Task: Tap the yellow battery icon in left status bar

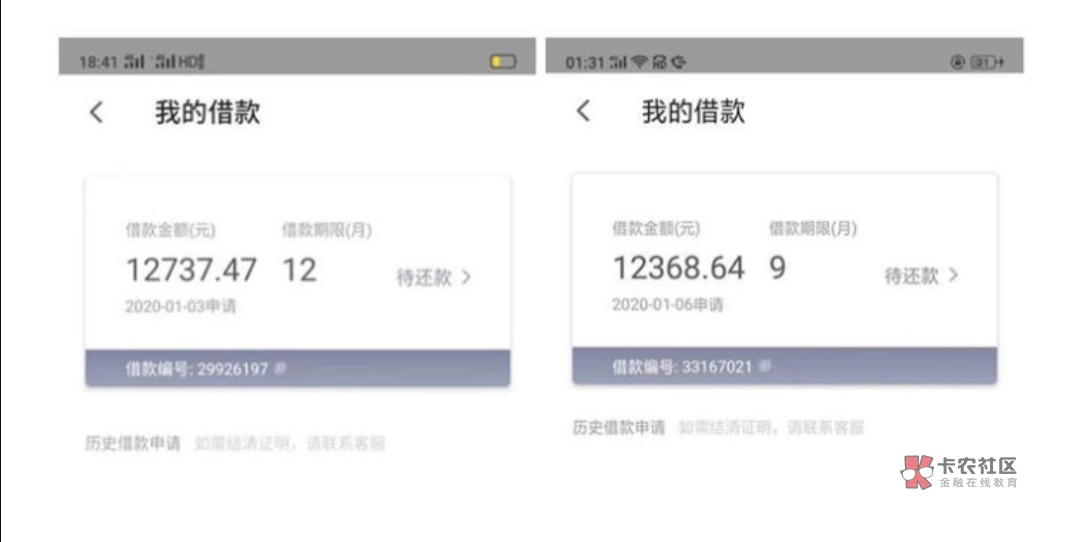Action: pyautogui.click(x=502, y=62)
